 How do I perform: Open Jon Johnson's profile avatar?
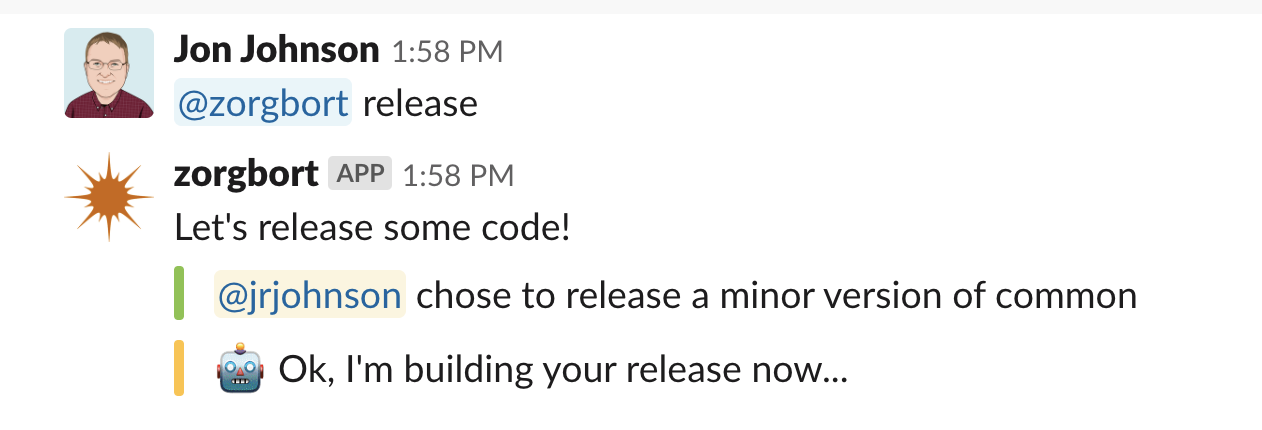click(x=109, y=73)
